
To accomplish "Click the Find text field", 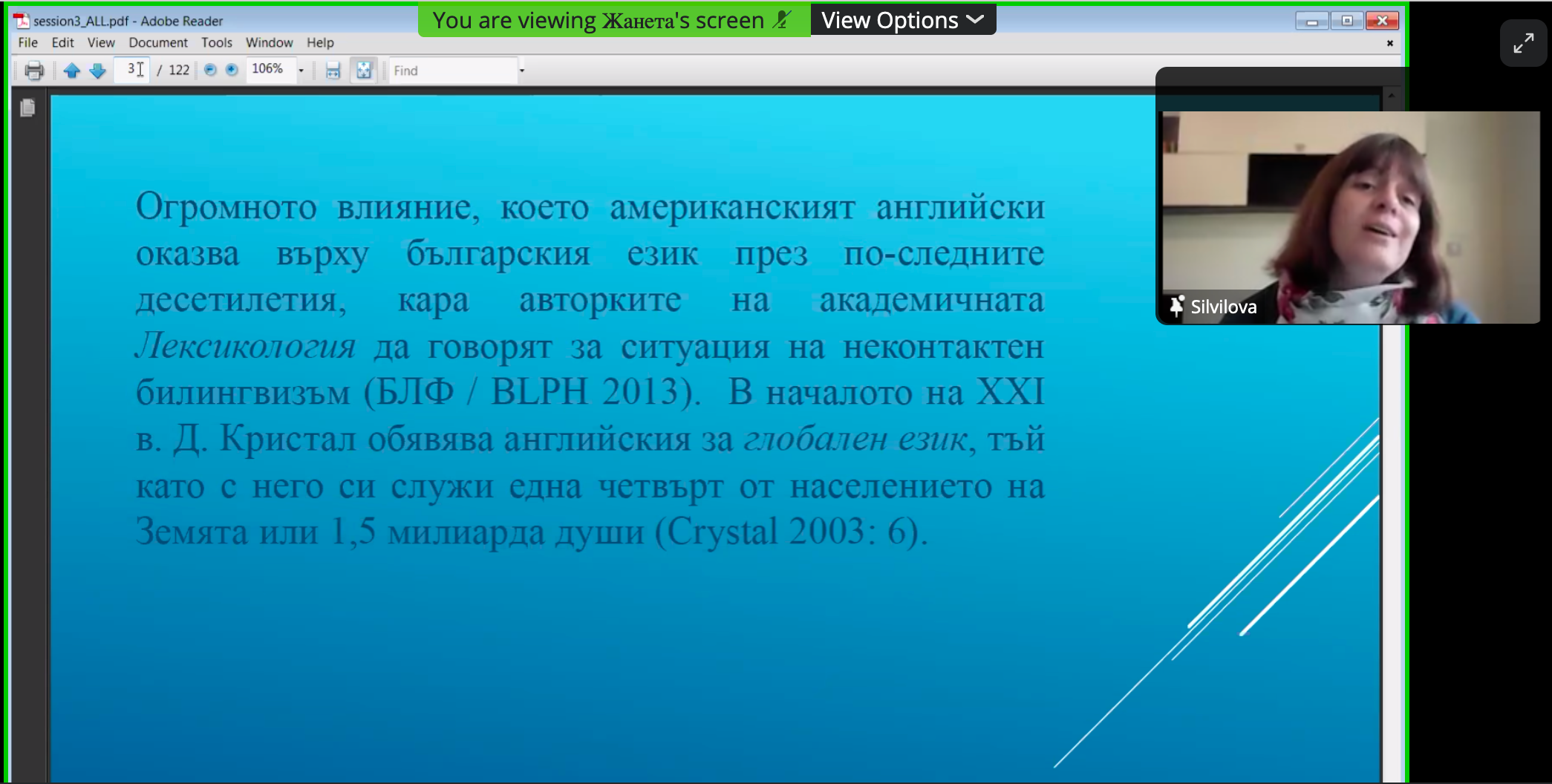I will (x=451, y=71).
